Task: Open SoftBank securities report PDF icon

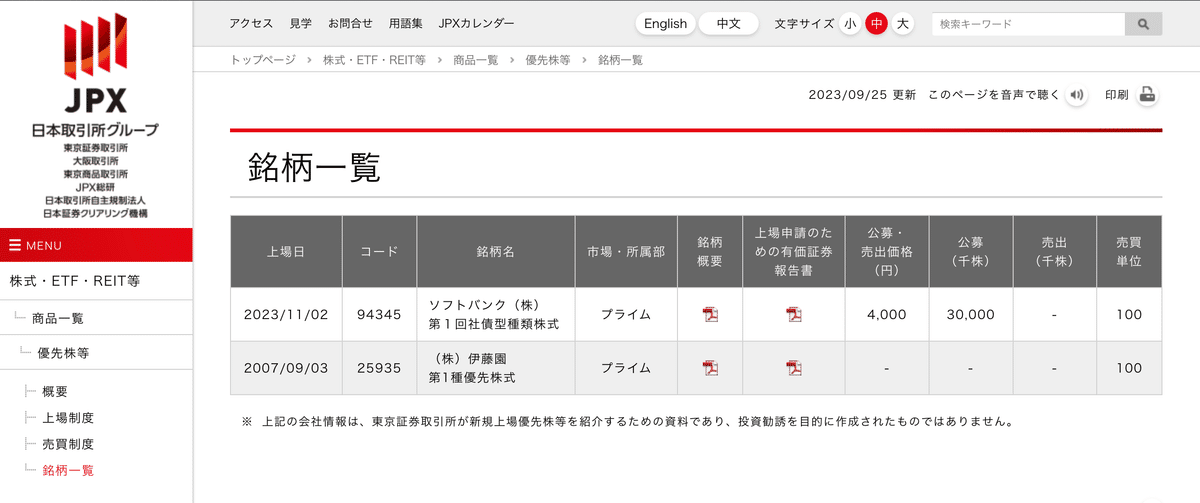Action: click(793, 314)
